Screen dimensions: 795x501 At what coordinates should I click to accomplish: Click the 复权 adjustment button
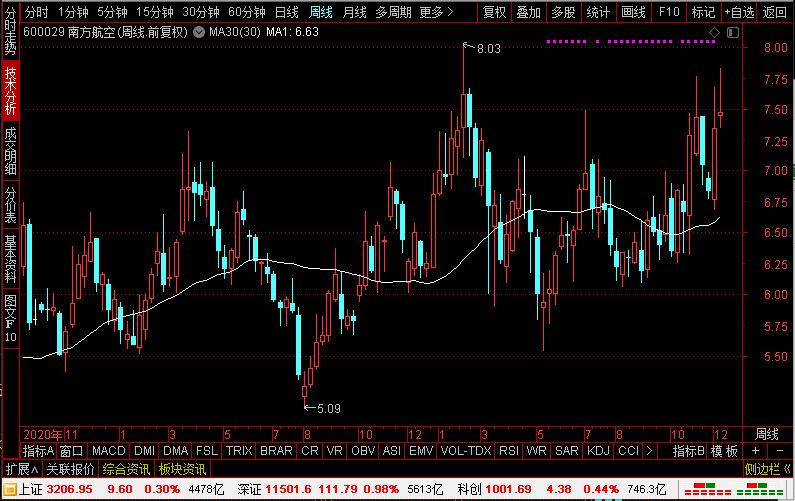(x=494, y=12)
